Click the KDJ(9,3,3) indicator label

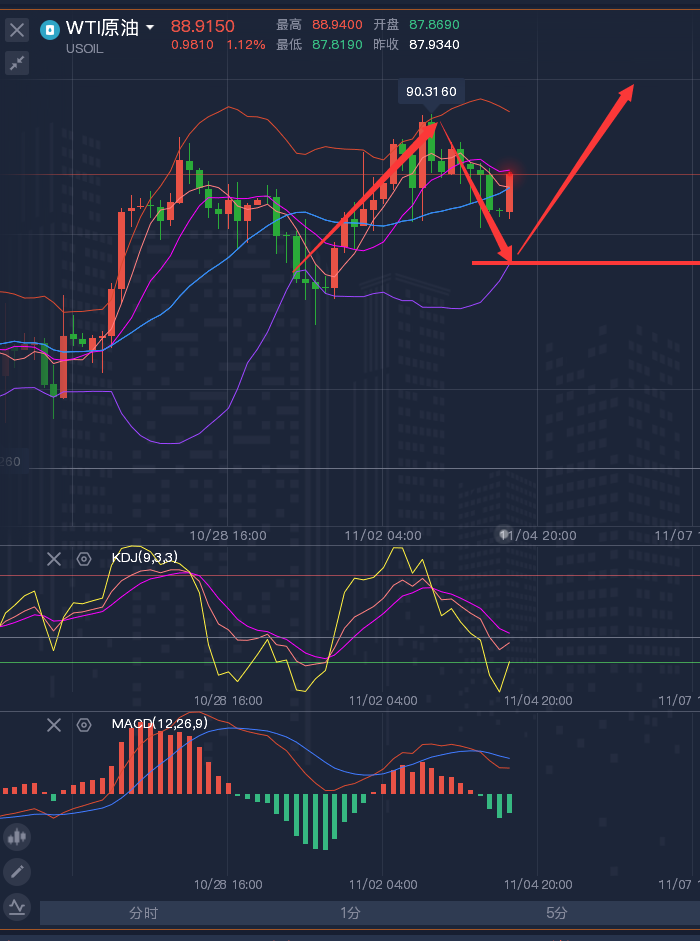click(145, 558)
